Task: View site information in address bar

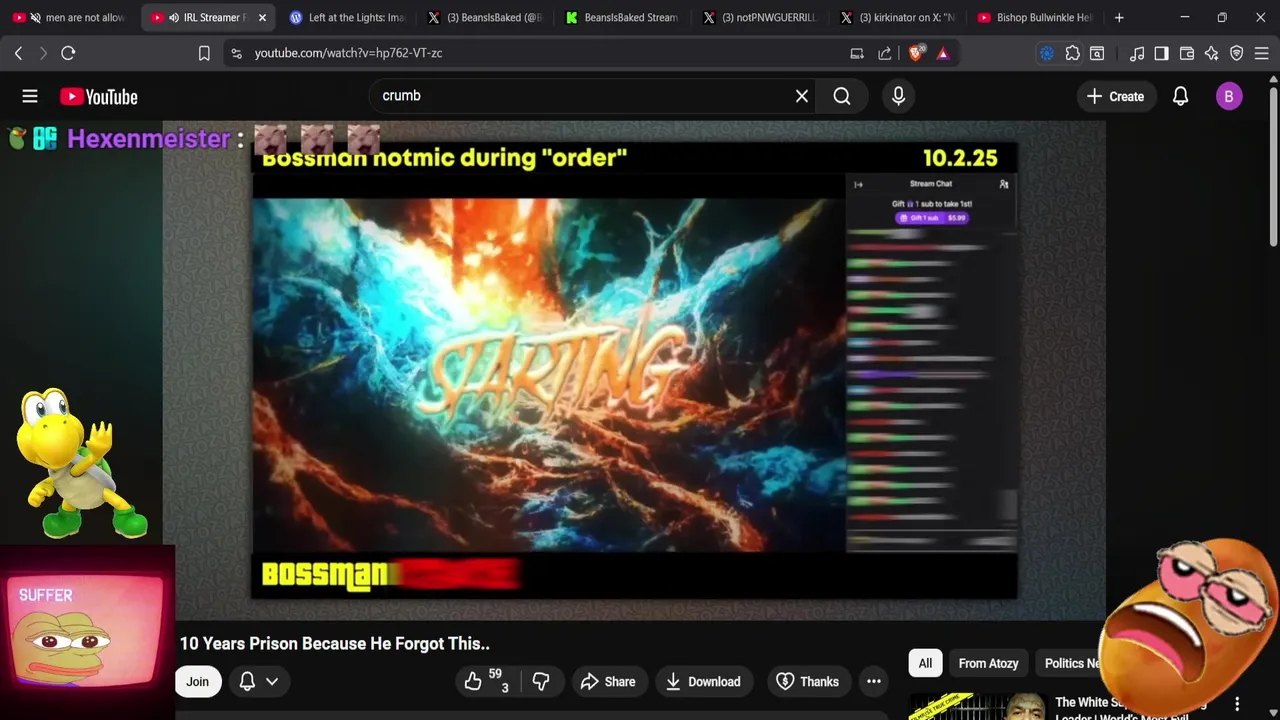Action: coord(236,53)
